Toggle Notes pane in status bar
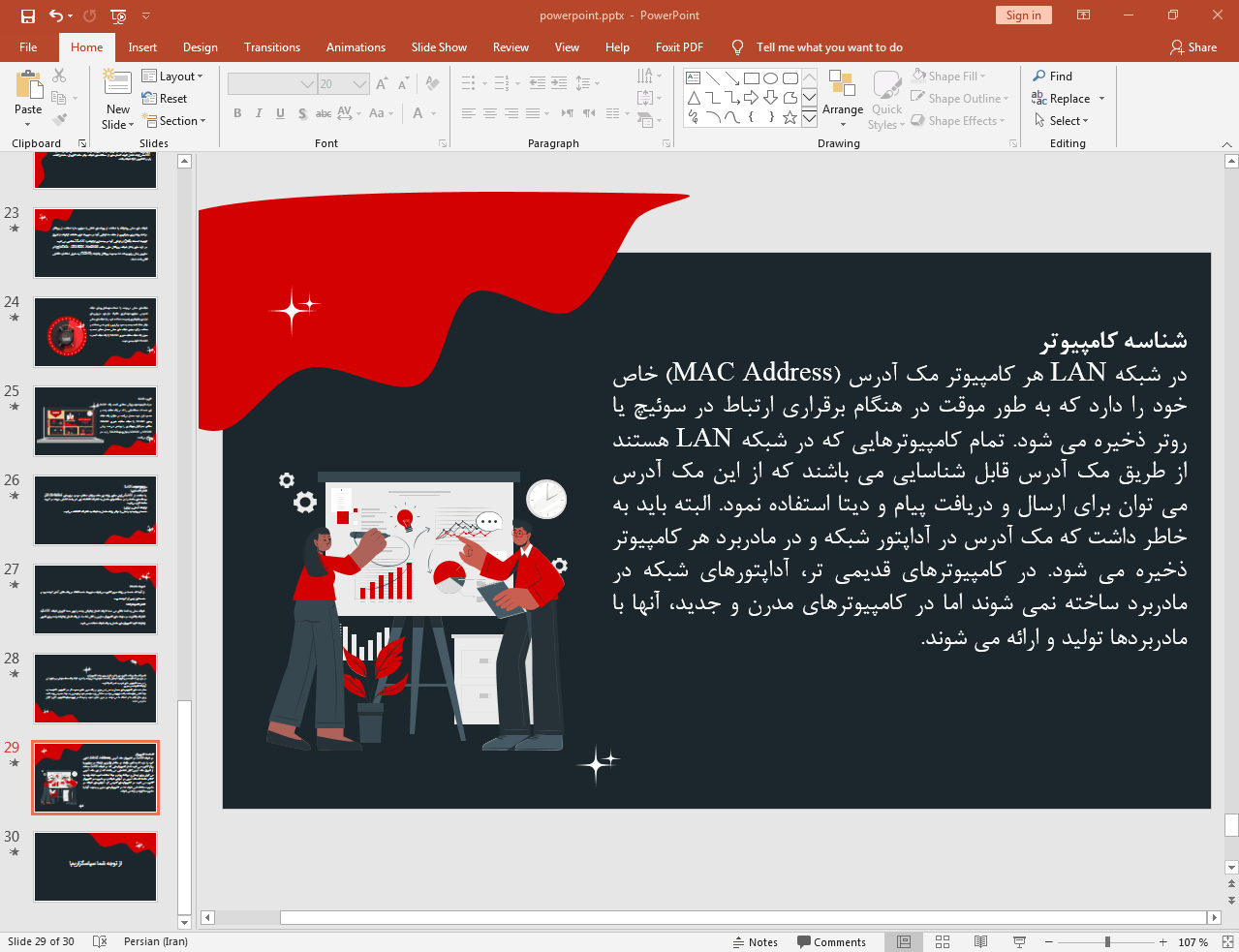1239x952 pixels. (756, 942)
